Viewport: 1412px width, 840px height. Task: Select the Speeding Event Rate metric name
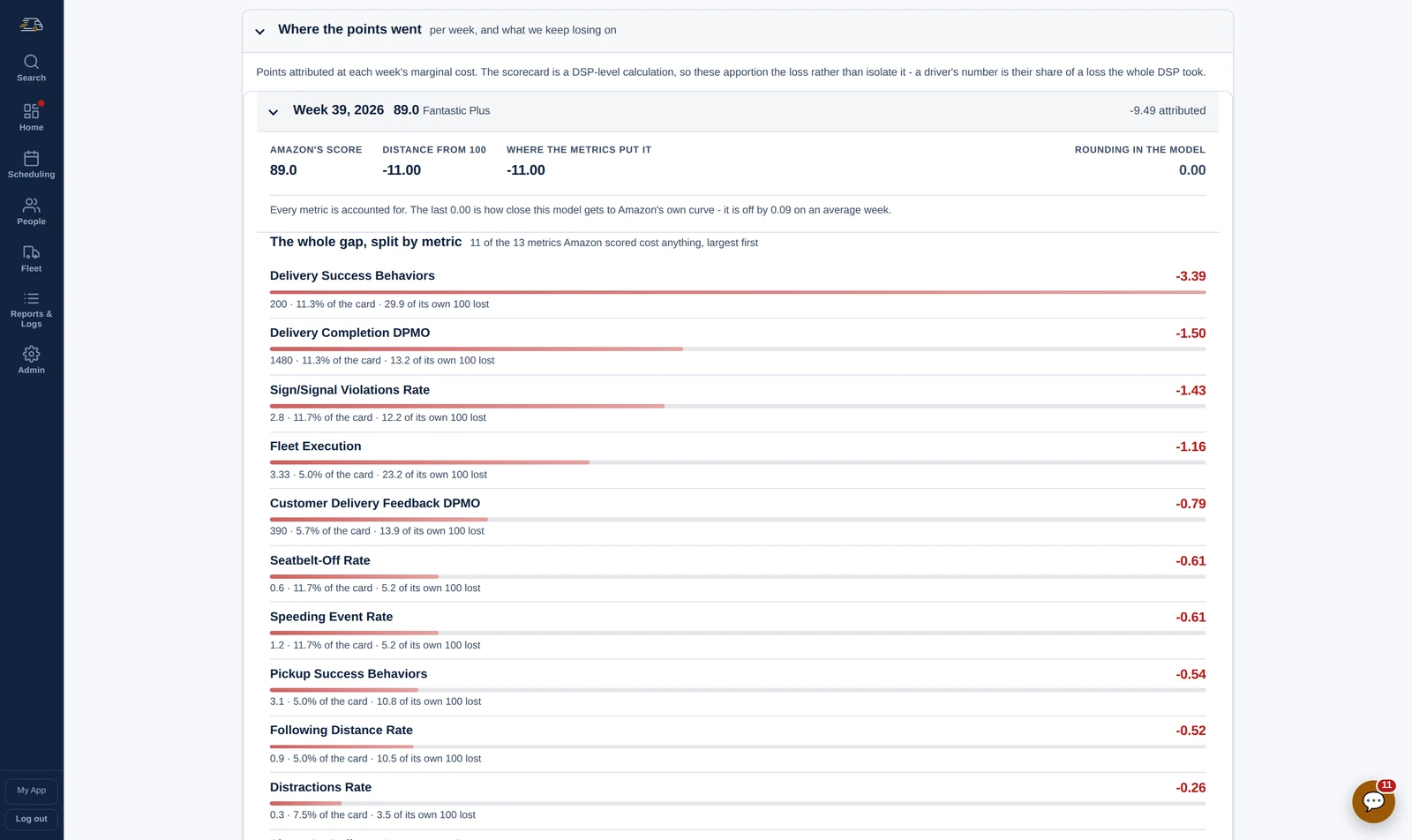click(331, 617)
